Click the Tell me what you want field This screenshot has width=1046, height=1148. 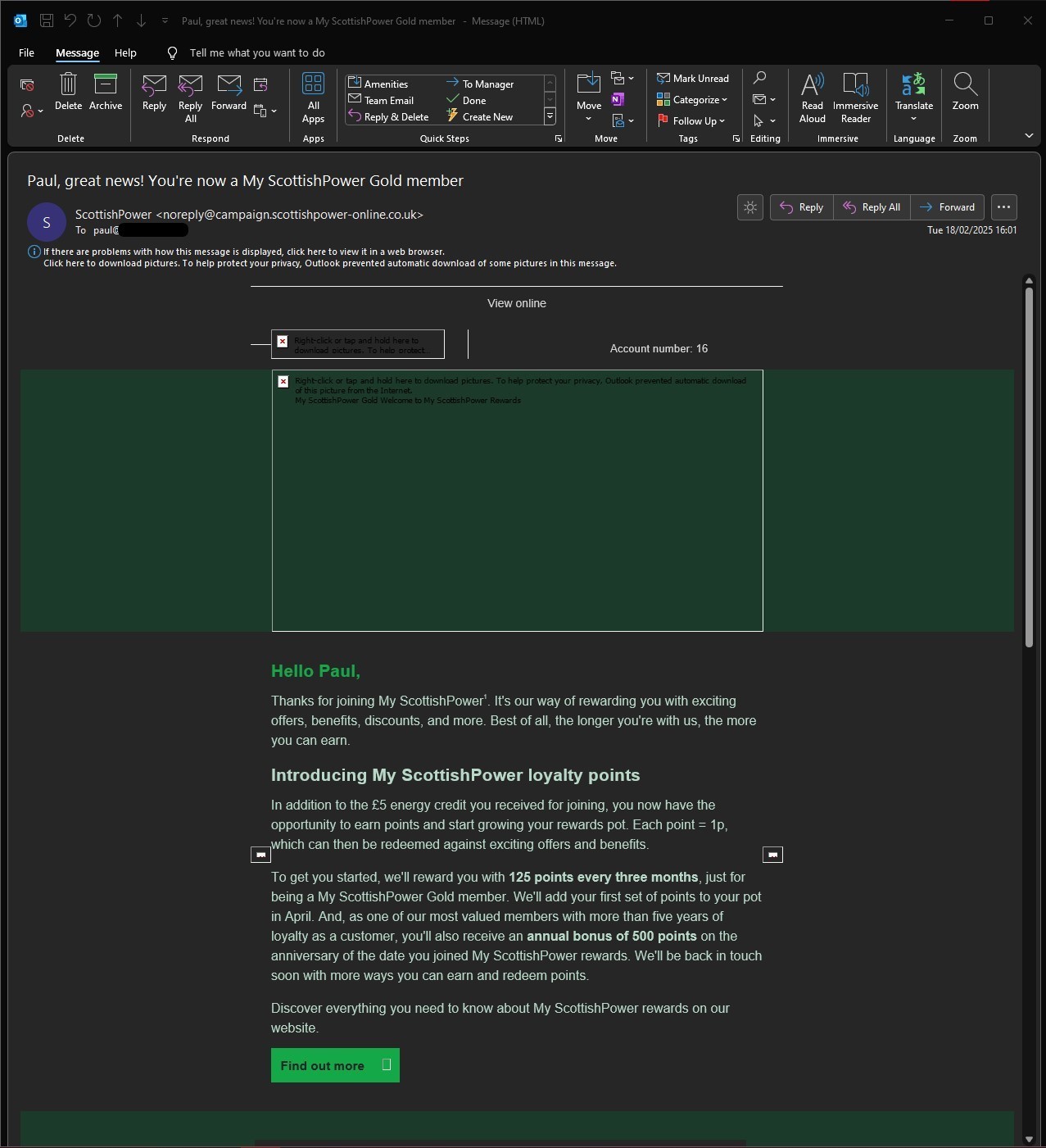pyautogui.click(x=256, y=53)
